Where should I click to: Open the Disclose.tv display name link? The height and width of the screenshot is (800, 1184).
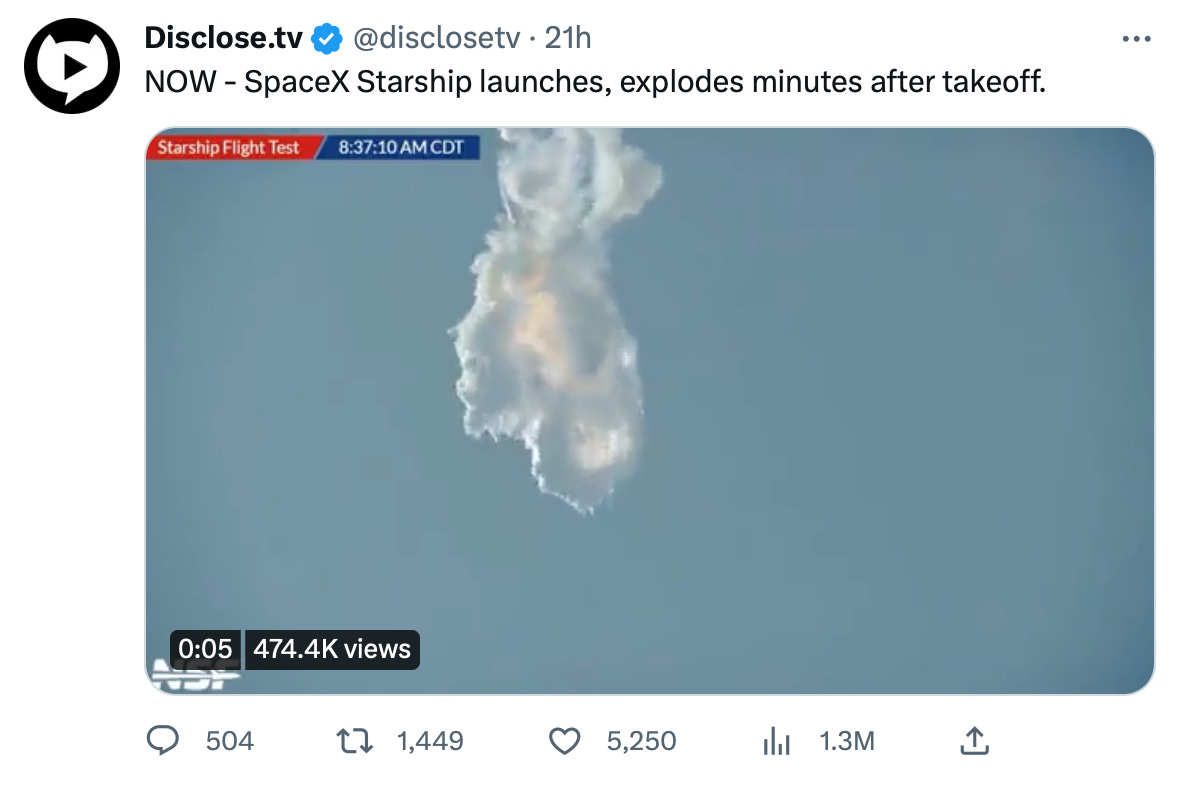[x=223, y=38]
